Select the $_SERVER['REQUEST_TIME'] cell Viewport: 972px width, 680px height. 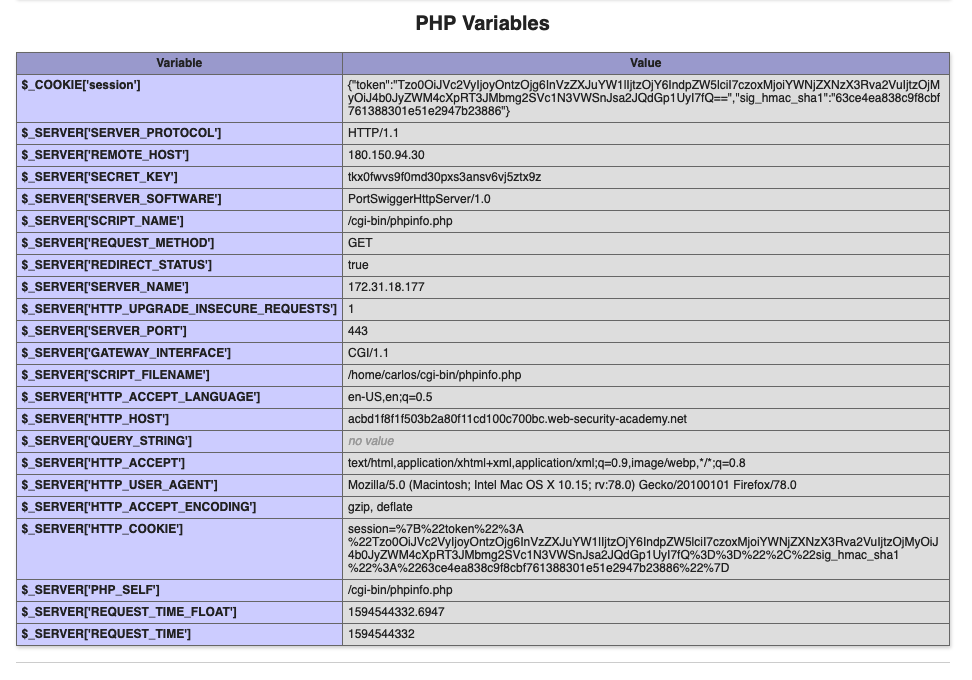pyautogui.click(x=179, y=635)
